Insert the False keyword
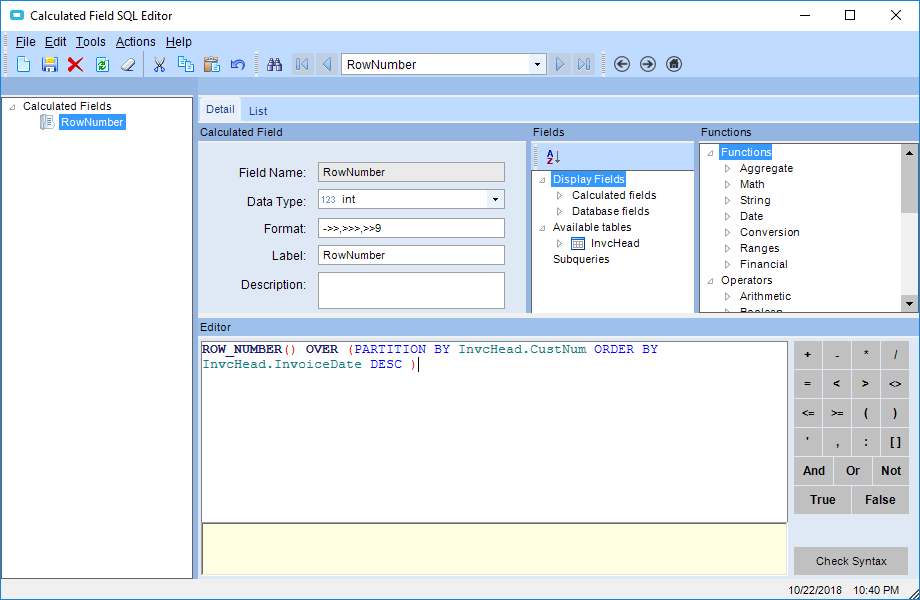 tap(880, 500)
